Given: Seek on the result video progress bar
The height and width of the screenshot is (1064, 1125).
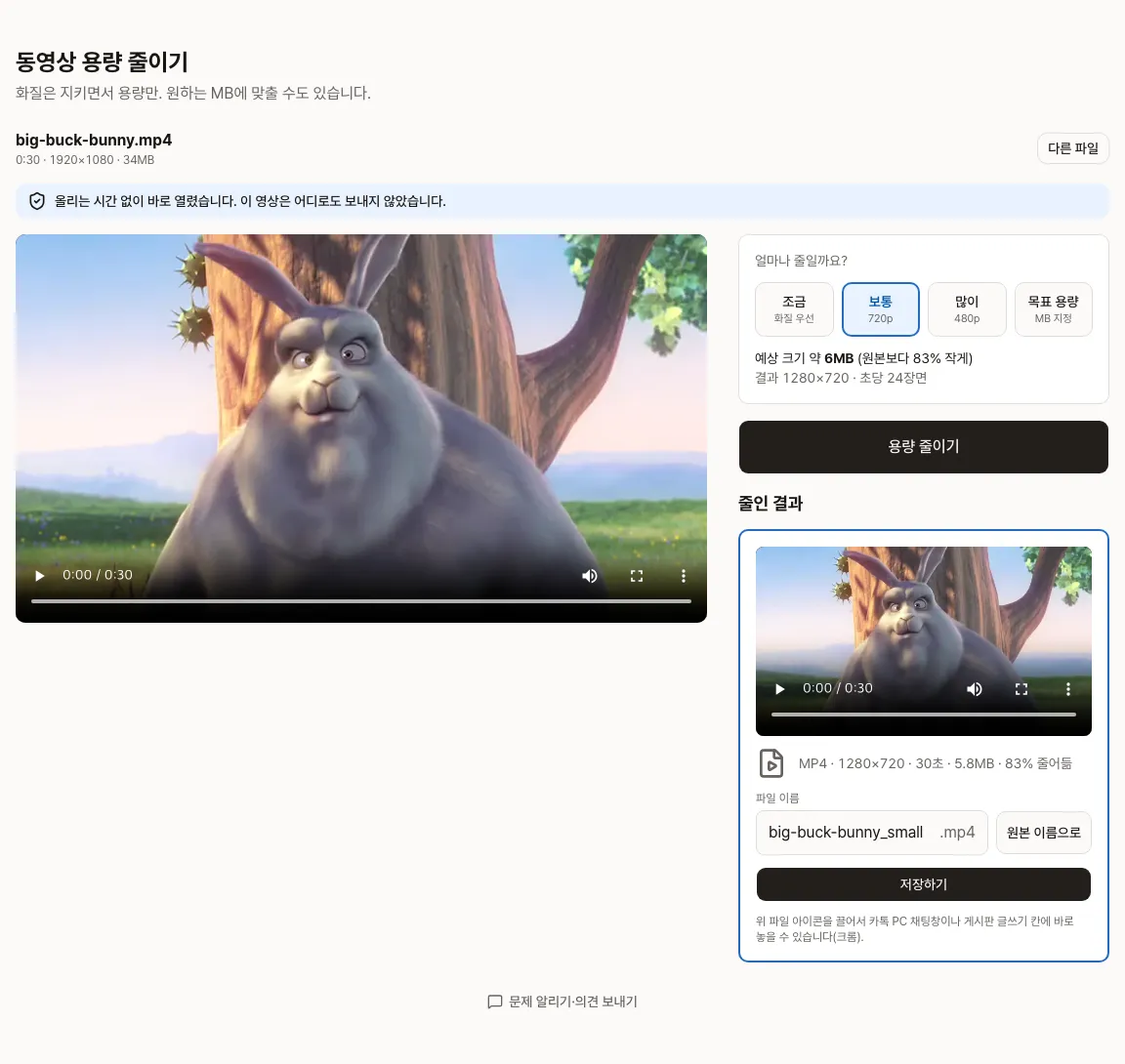Looking at the screenshot, I should 924,715.
